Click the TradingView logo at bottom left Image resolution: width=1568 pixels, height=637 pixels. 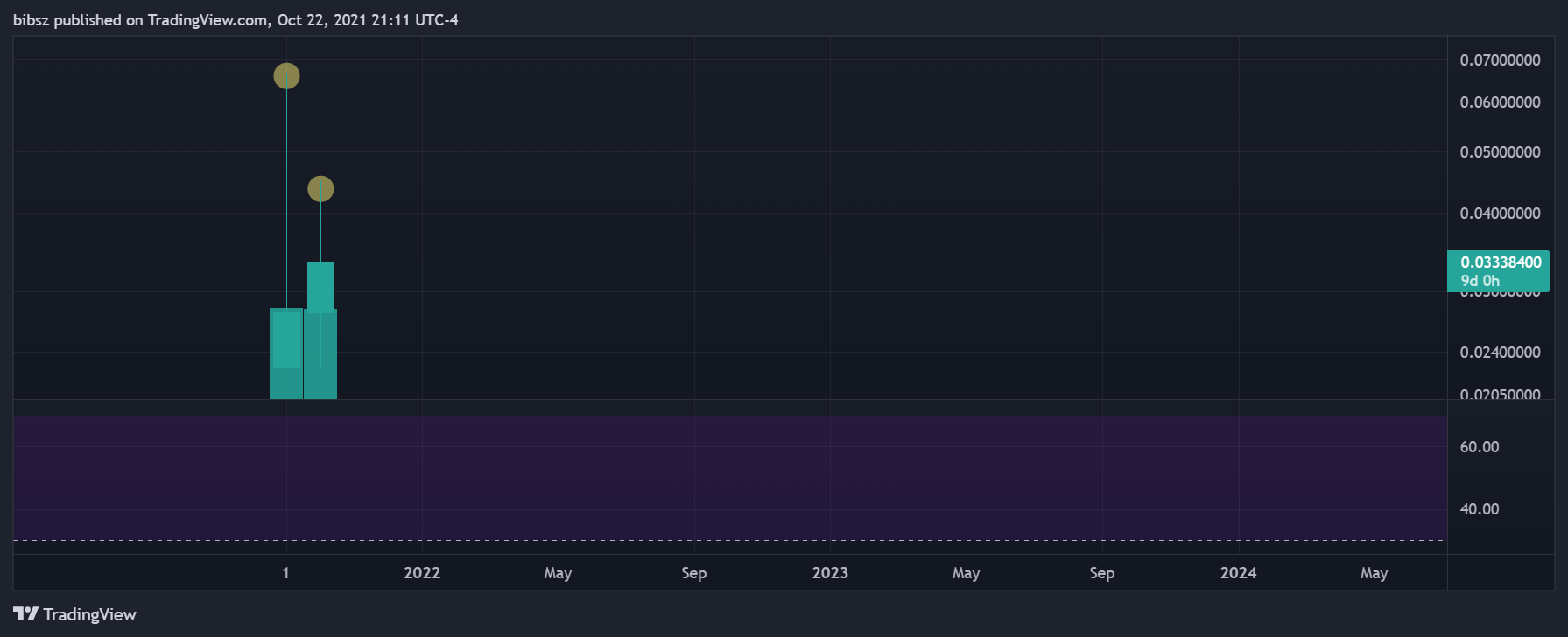coord(74,614)
